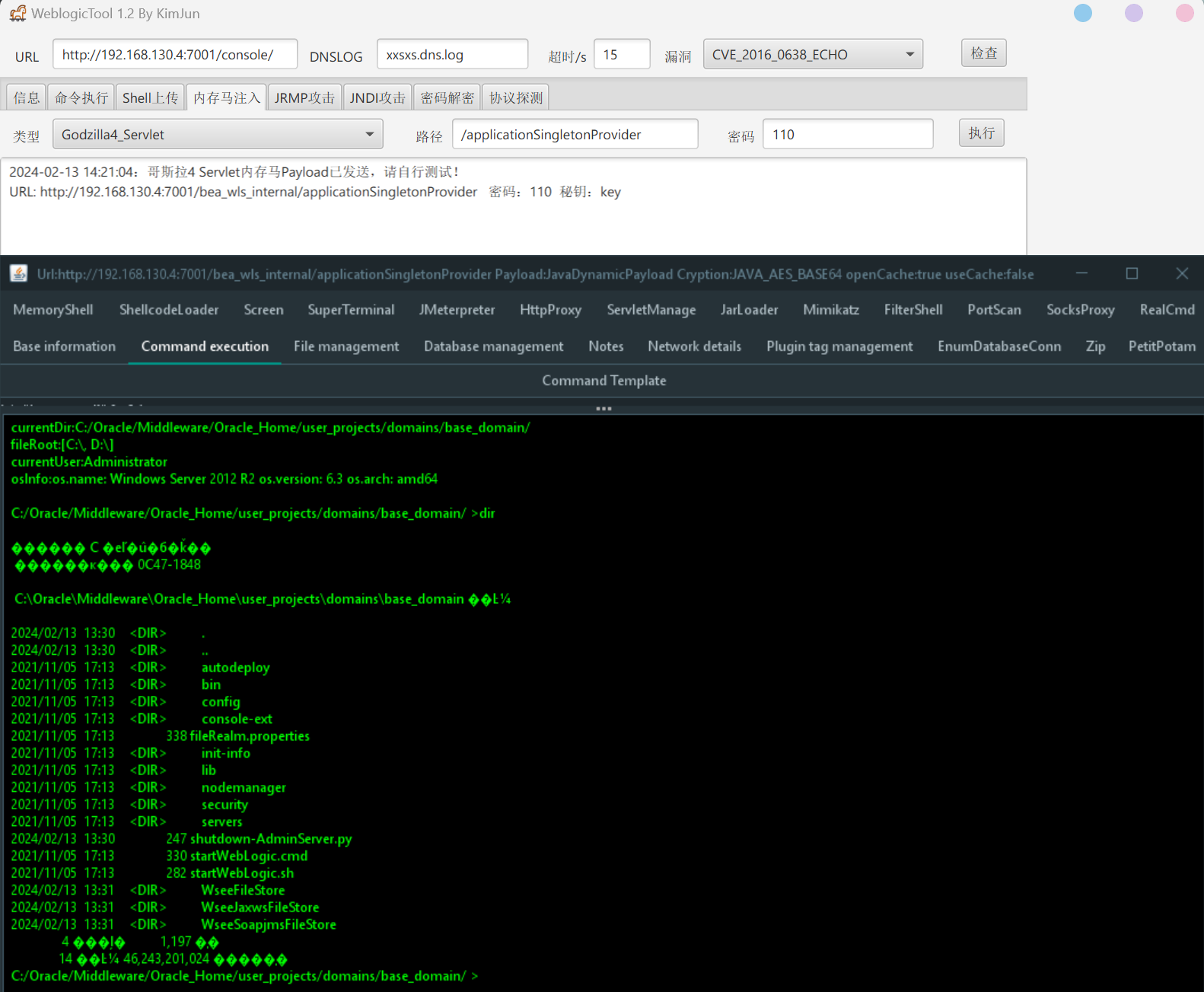Click the password 110 input field

click(848, 134)
